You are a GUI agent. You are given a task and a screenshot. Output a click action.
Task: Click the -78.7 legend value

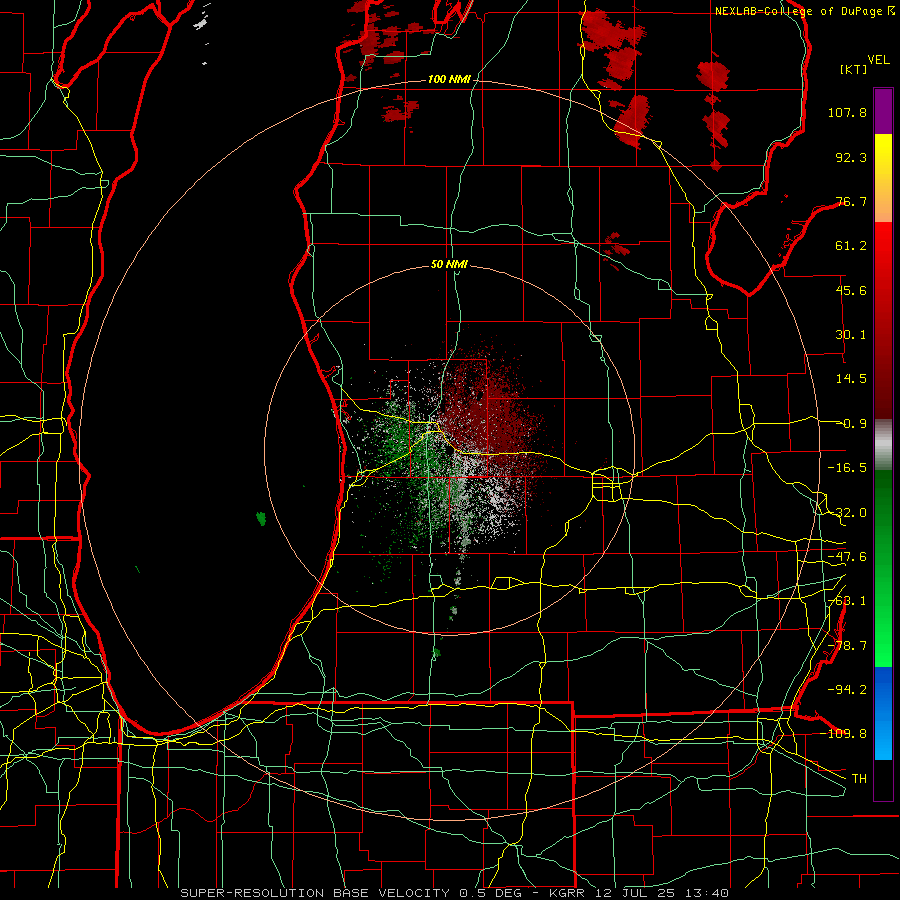tap(847, 646)
